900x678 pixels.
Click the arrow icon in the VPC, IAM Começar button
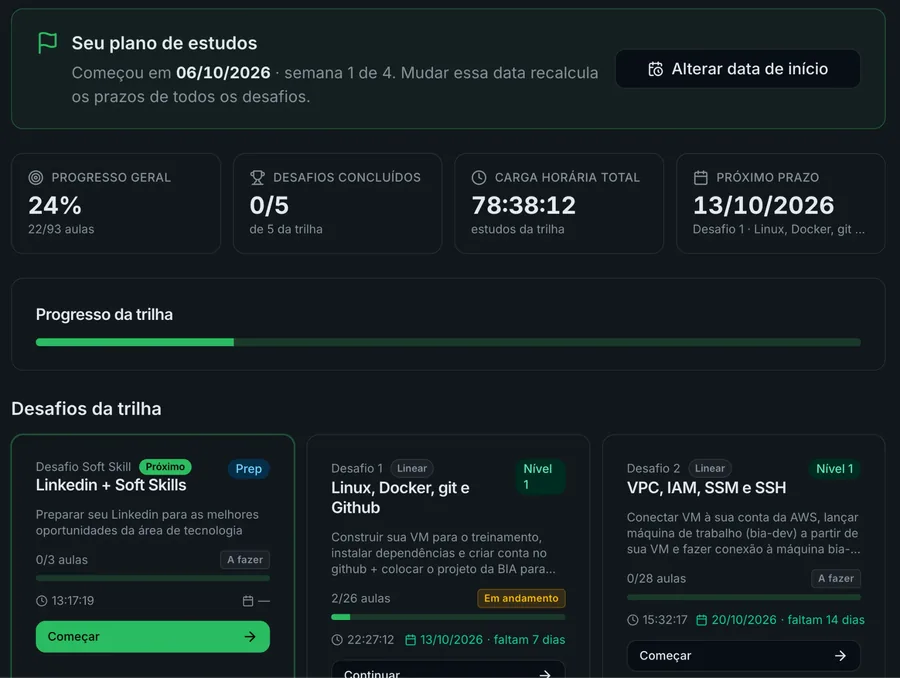(840, 656)
